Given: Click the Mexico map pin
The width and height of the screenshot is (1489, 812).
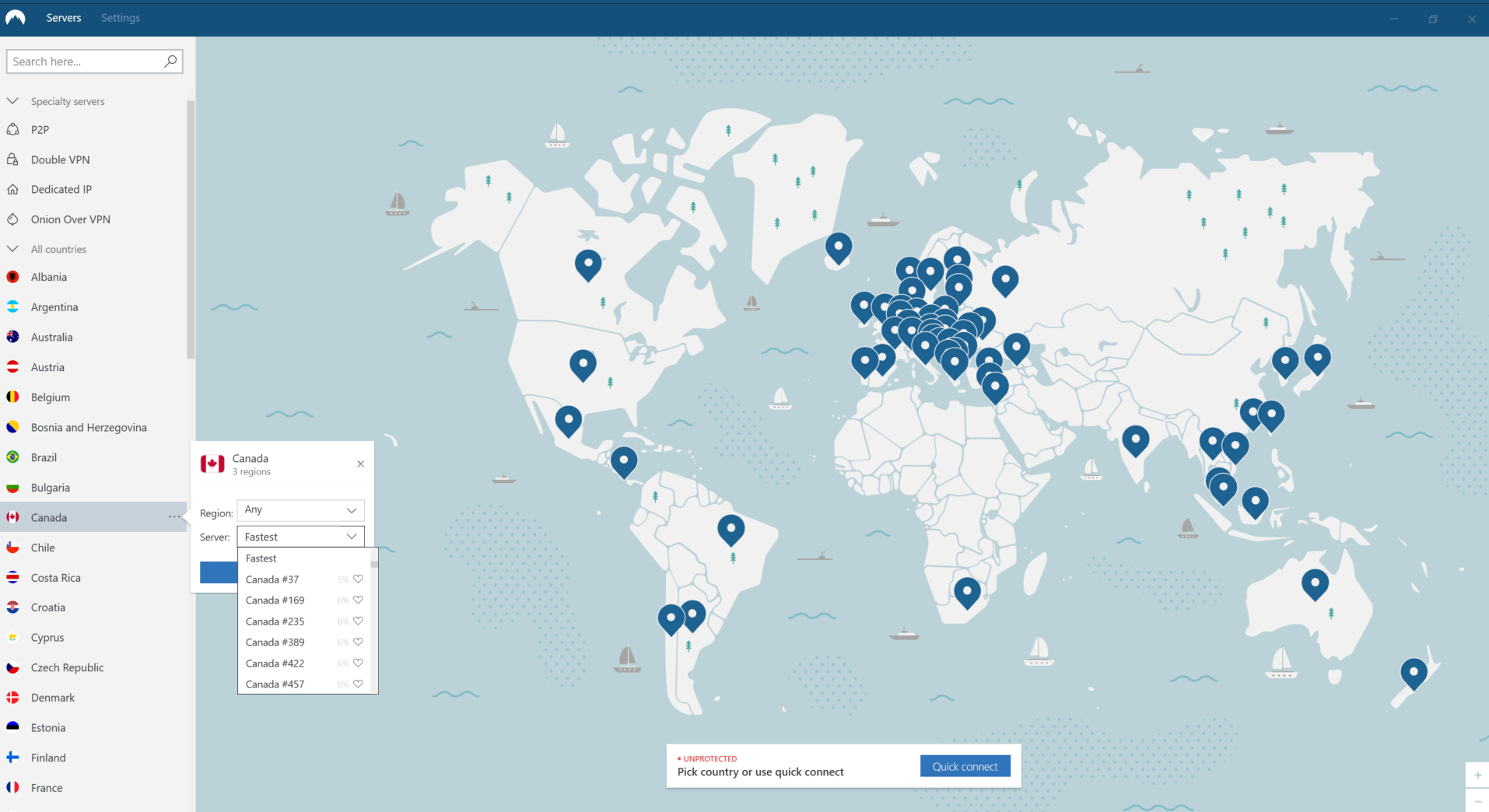Looking at the screenshot, I should pos(569,421).
